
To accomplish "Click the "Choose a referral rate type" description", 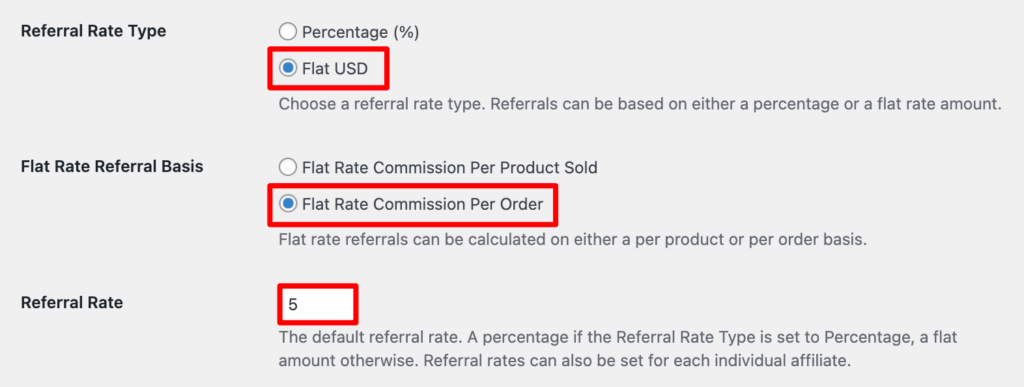I will [640, 104].
